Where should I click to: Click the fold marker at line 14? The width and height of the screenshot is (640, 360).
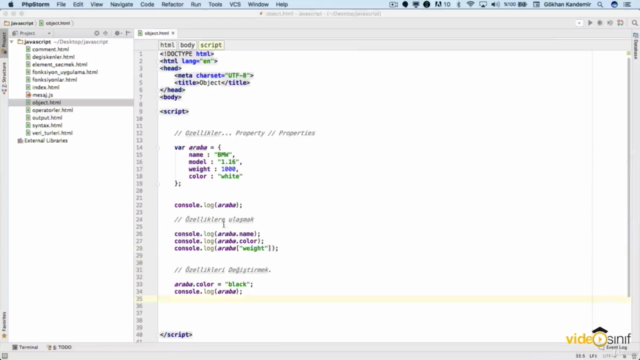tap(159, 148)
